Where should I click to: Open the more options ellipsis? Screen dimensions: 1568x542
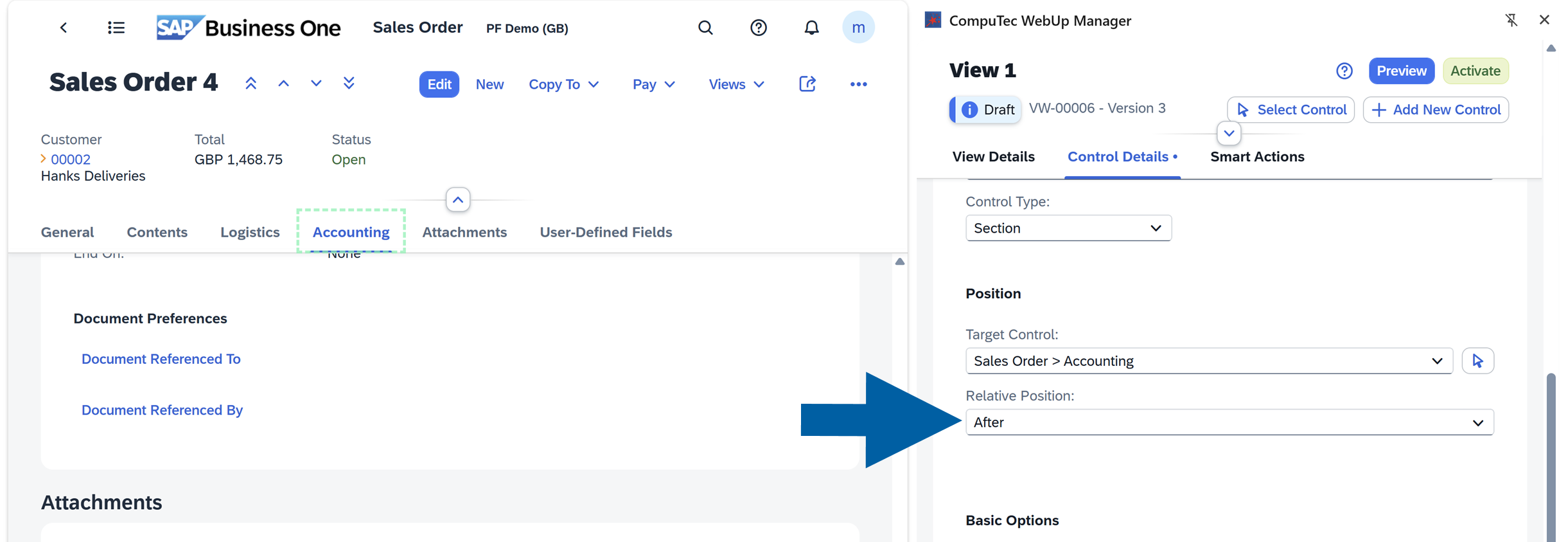(859, 84)
